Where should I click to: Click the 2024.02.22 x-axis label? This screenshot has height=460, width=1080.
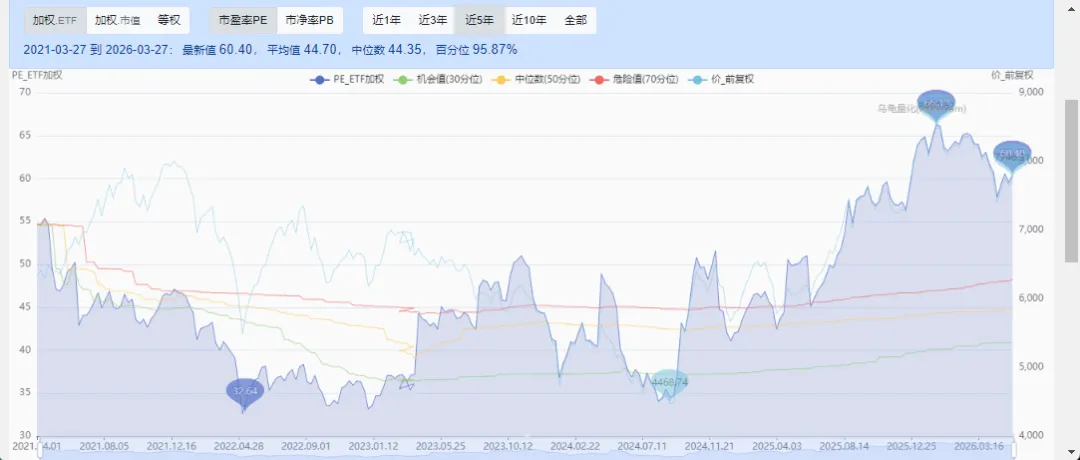tap(575, 446)
